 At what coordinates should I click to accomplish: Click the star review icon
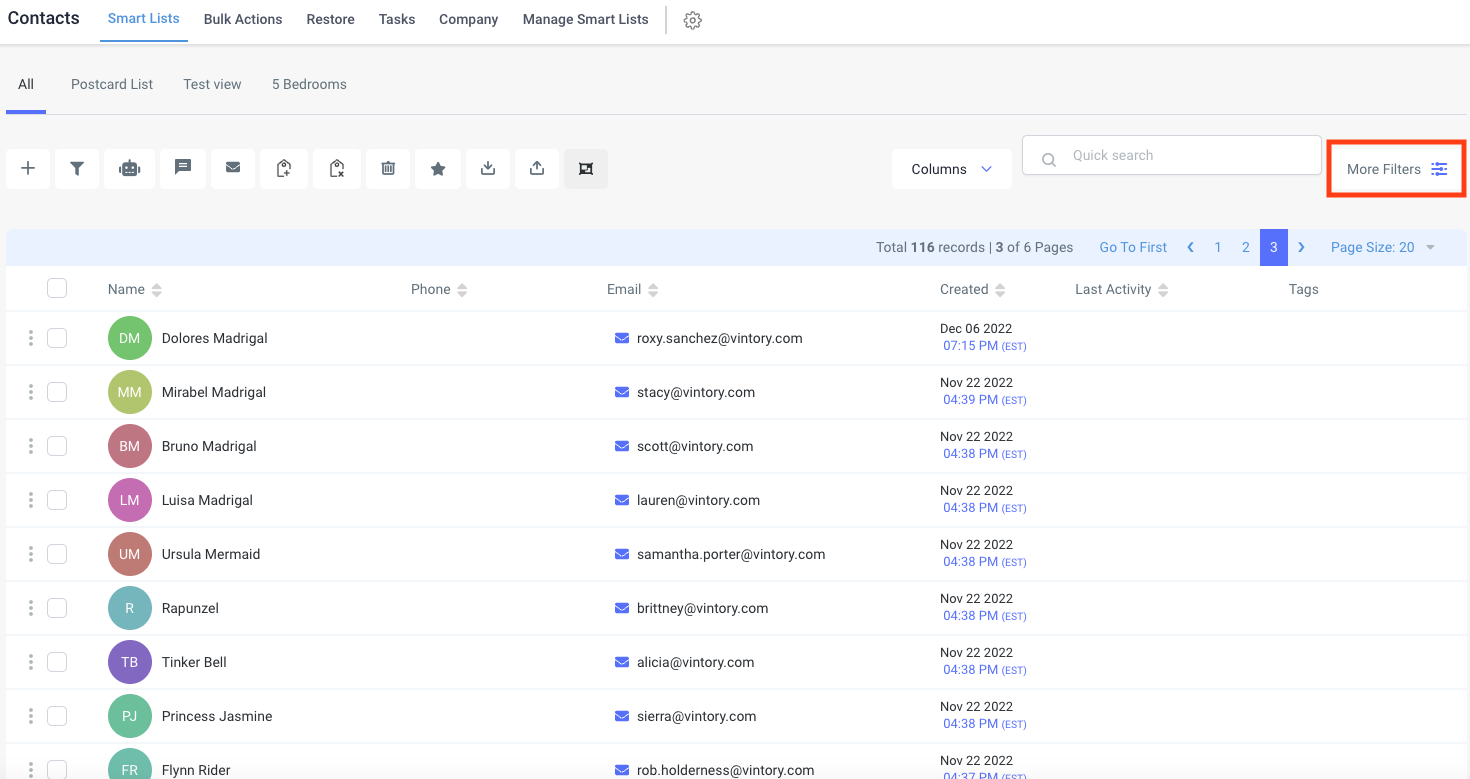click(x=438, y=169)
